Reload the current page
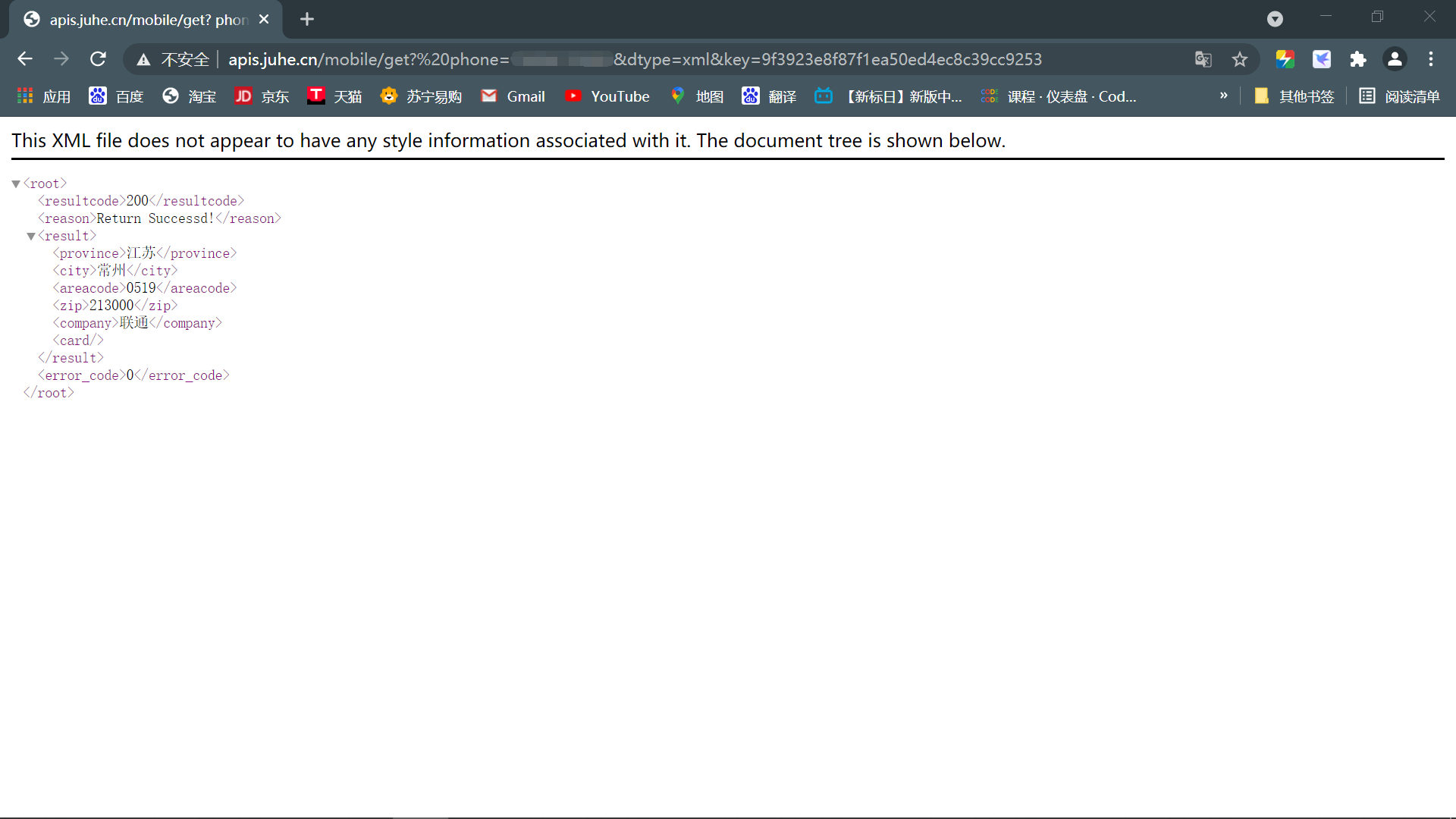Image resolution: width=1456 pixels, height=819 pixels. click(98, 59)
